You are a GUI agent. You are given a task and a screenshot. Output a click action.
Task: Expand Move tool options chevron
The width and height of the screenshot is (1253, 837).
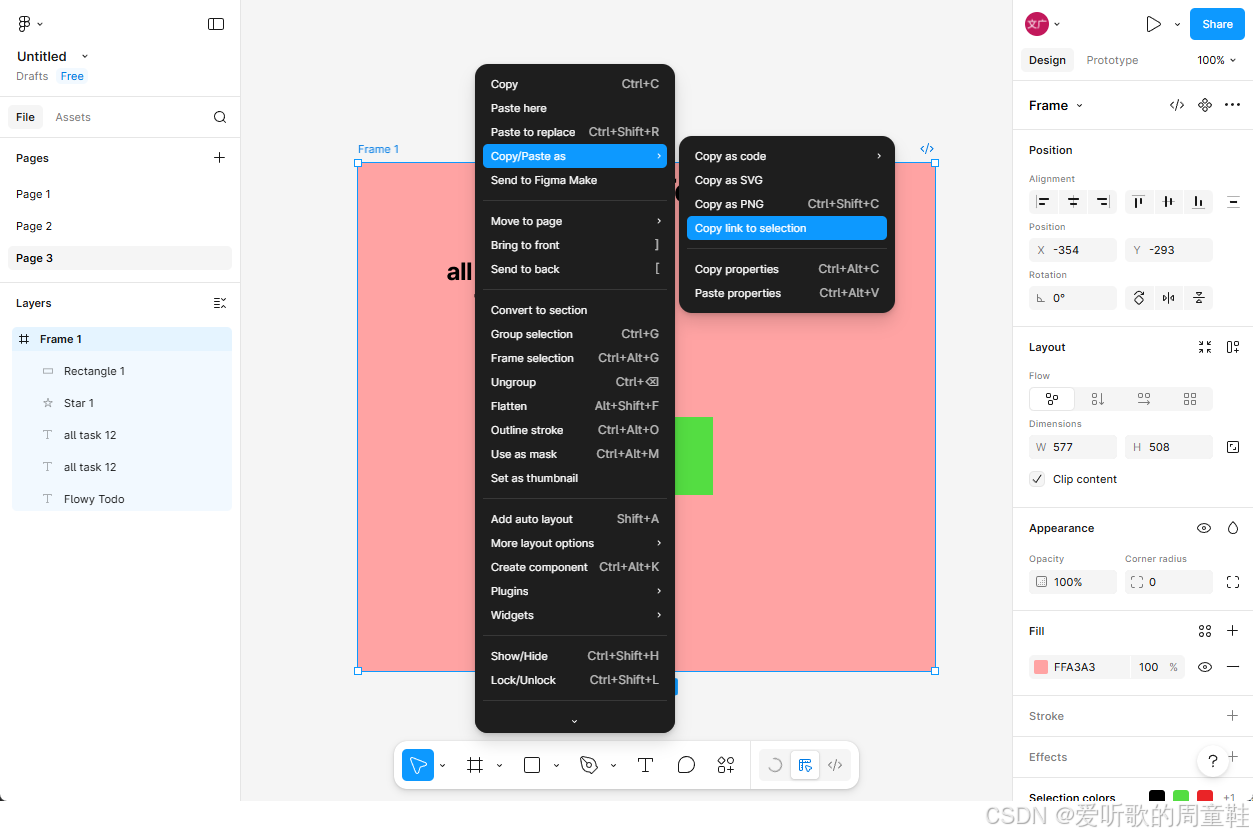tap(442, 766)
